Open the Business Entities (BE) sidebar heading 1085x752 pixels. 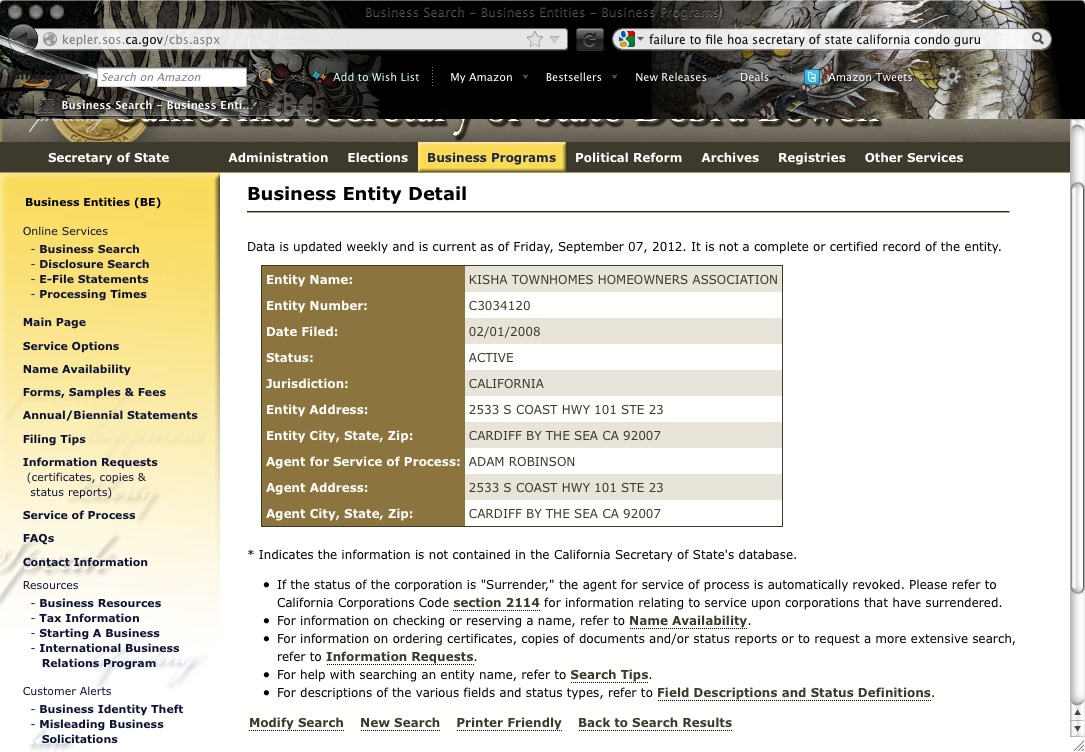[93, 202]
